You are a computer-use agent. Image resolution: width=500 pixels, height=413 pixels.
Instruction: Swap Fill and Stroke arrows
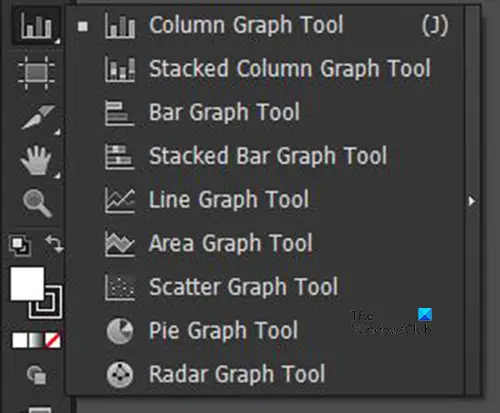(x=54, y=244)
